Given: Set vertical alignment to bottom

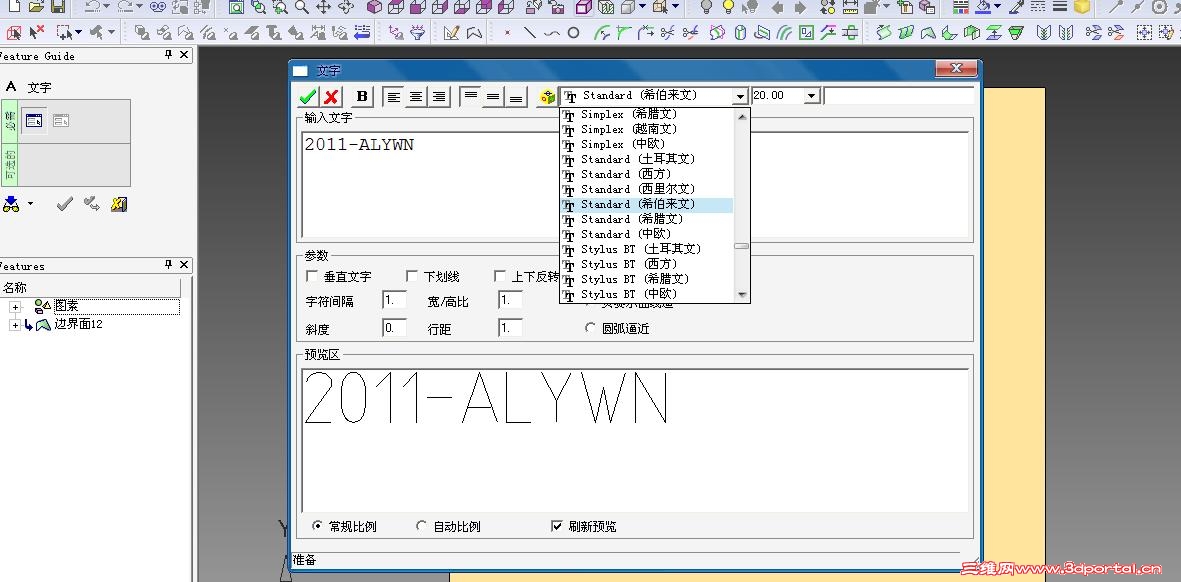Looking at the screenshot, I should click(x=516, y=96).
